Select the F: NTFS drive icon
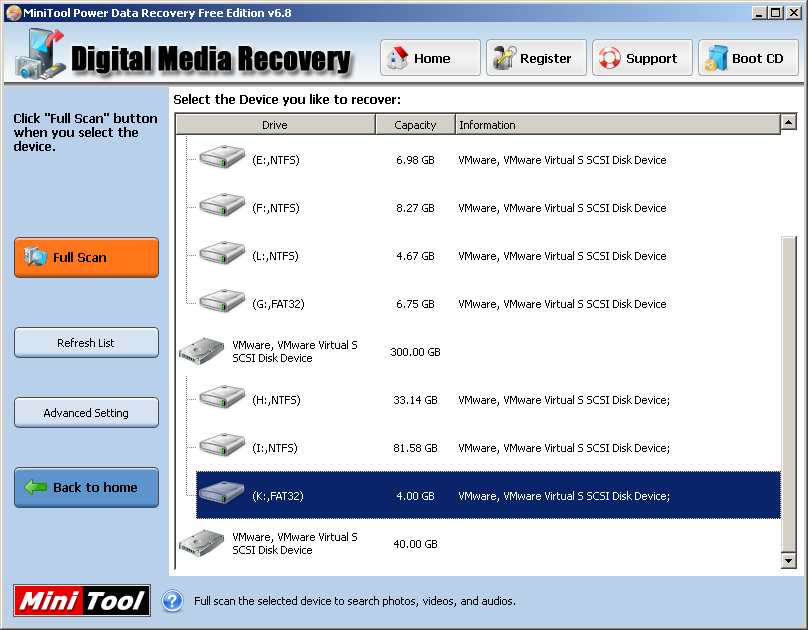This screenshot has height=630, width=808. pyautogui.click(x=222, y=205)
